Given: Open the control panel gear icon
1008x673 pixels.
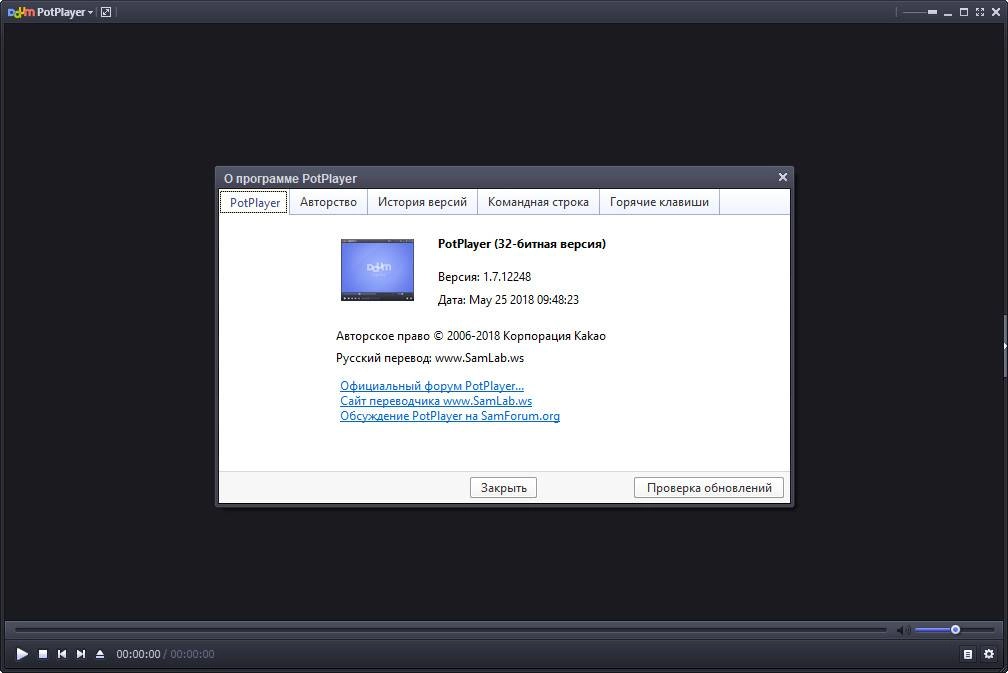Looking at the screenshot, I should click(x=989, y=654).
